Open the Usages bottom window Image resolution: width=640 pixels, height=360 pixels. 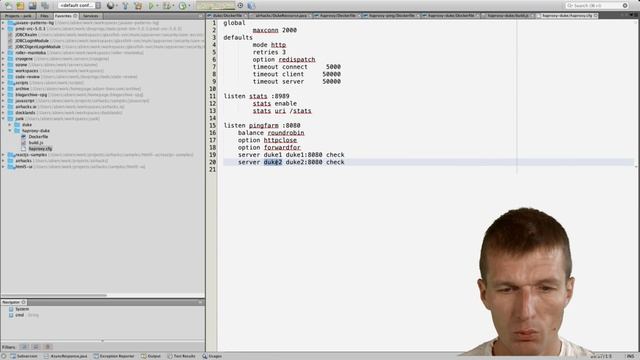(x=212, y=356)
